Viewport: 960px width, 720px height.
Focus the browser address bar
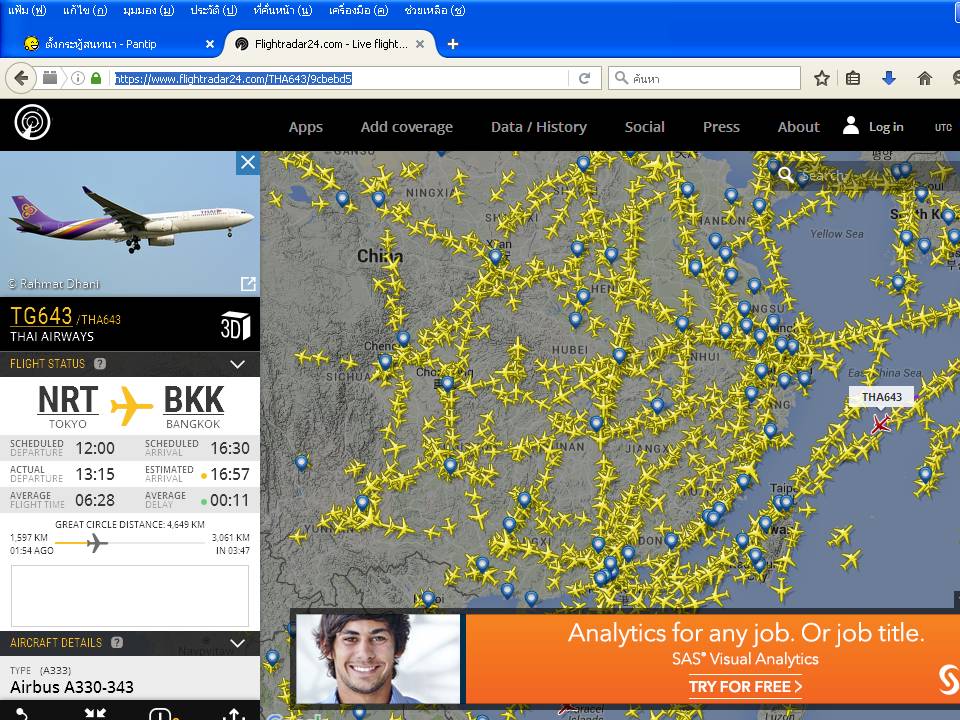tap(341, 78)
